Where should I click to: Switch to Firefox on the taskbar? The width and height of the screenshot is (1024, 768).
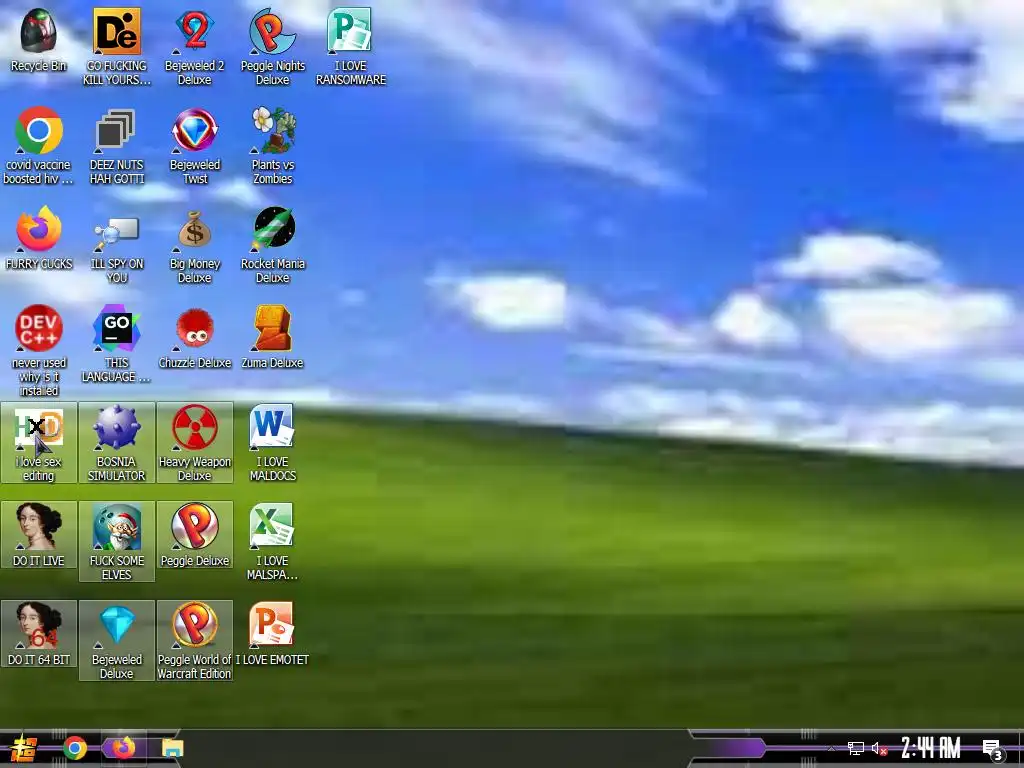pyautogui.click(x=123, y=748)
